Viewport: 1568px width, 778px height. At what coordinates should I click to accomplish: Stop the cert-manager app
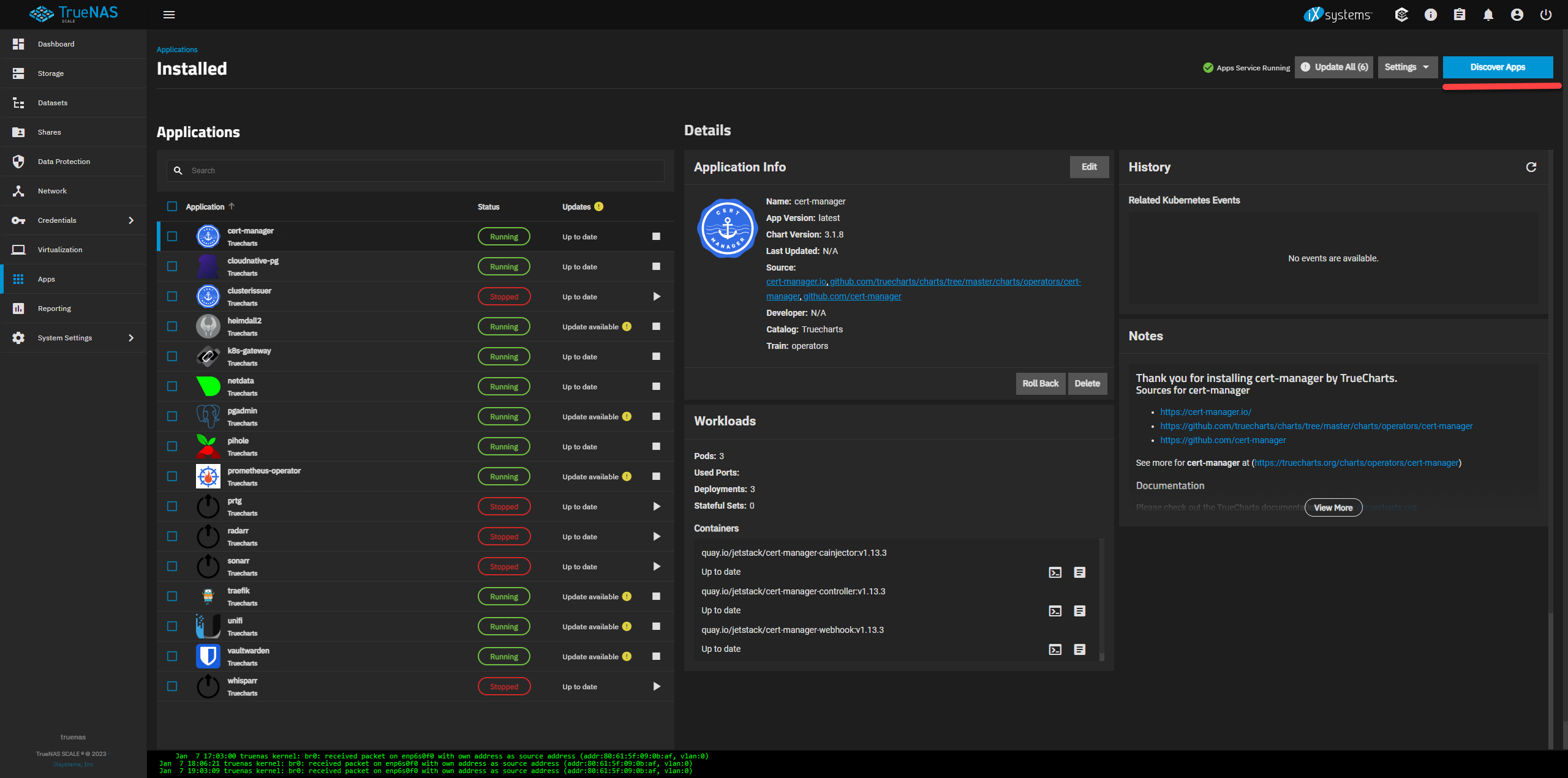click(656, 236)
